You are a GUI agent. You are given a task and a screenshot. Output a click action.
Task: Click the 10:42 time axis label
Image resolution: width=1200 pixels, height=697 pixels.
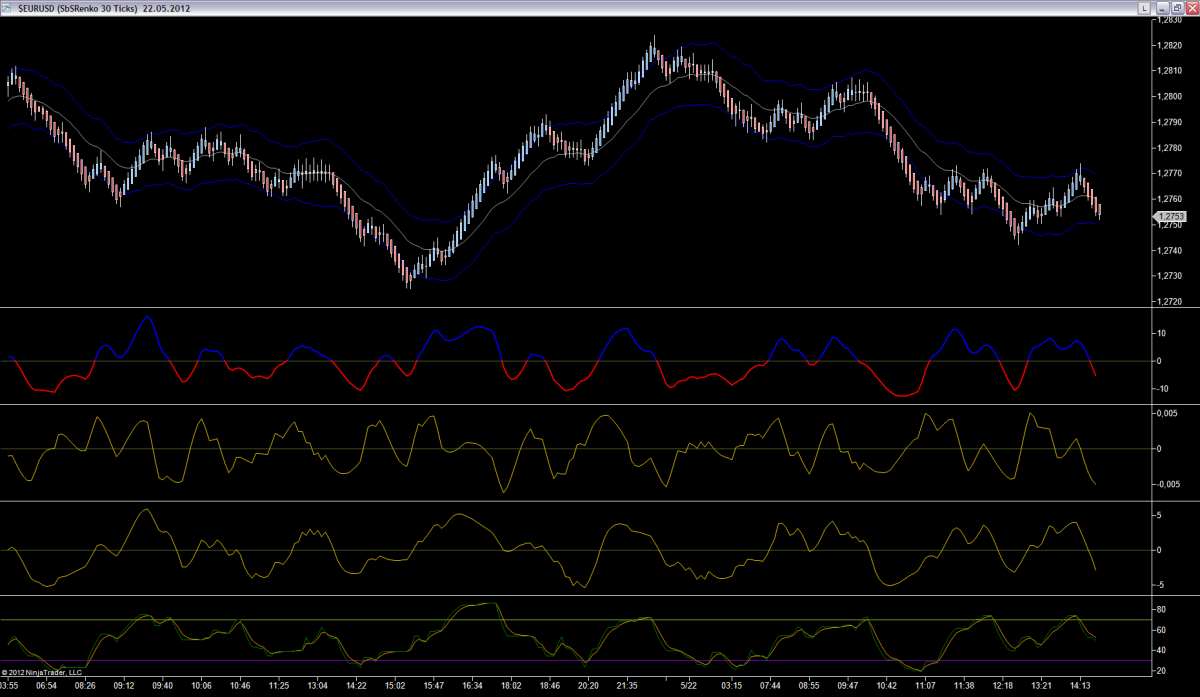pyautogui.click(x=886, y=687)
